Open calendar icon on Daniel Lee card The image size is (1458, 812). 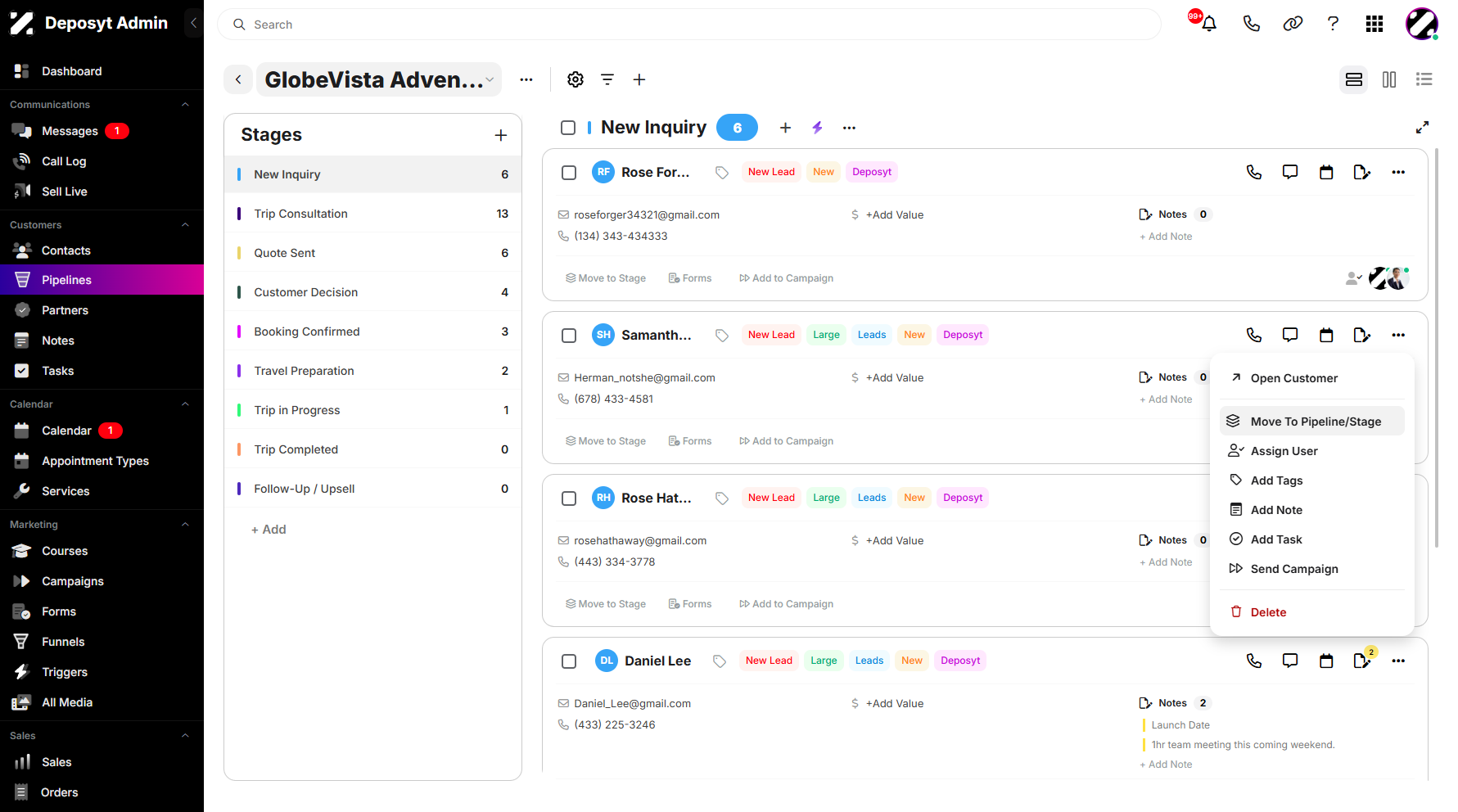[x=1326, y=661]
